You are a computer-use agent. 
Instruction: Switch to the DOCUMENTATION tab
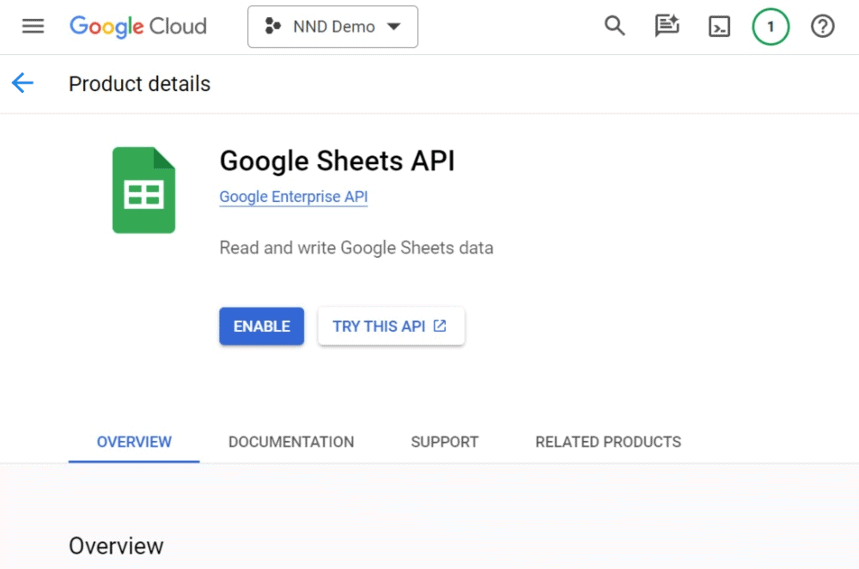291,442
